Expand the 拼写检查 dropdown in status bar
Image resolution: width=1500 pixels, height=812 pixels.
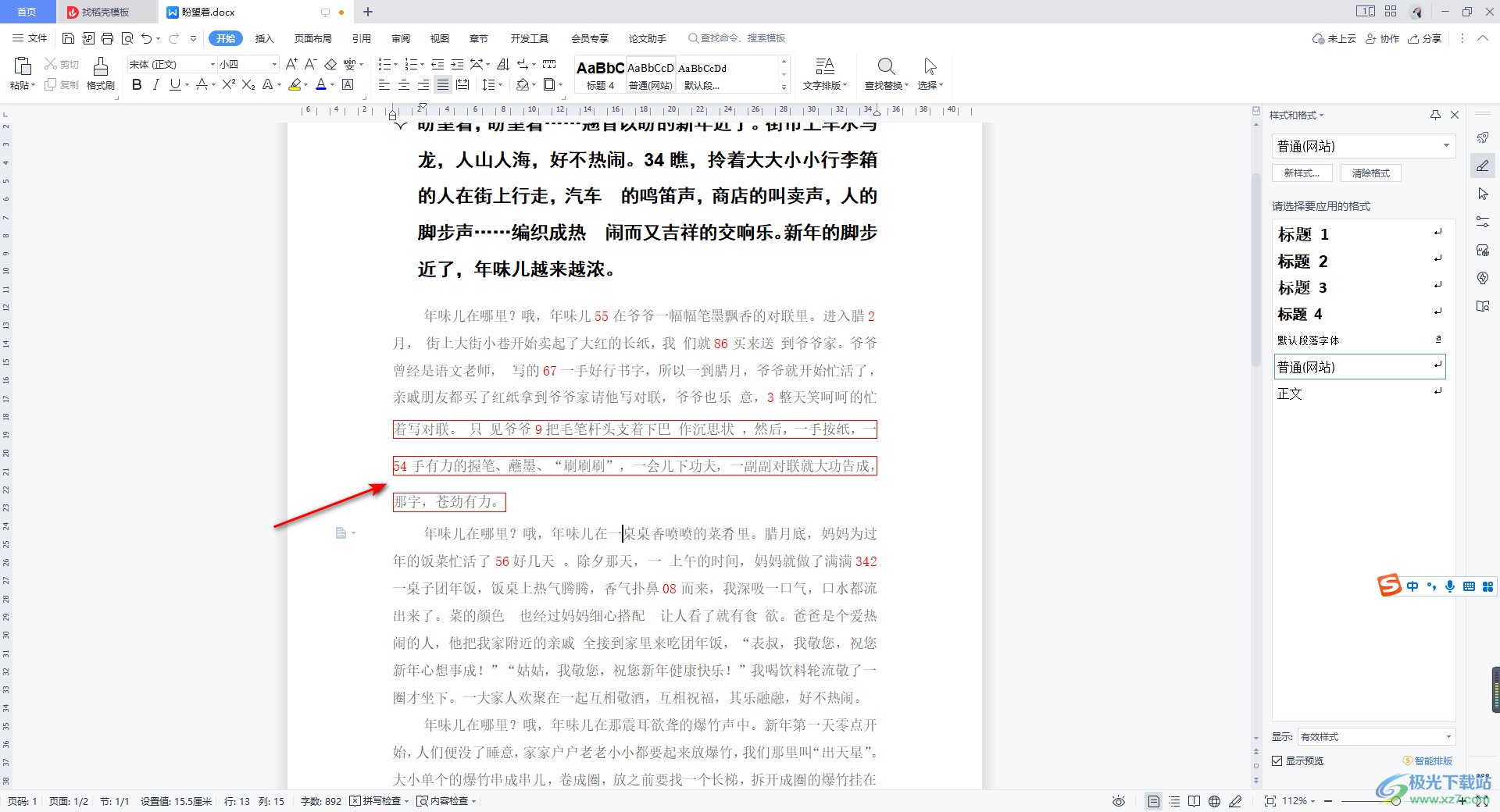(407, 801)
